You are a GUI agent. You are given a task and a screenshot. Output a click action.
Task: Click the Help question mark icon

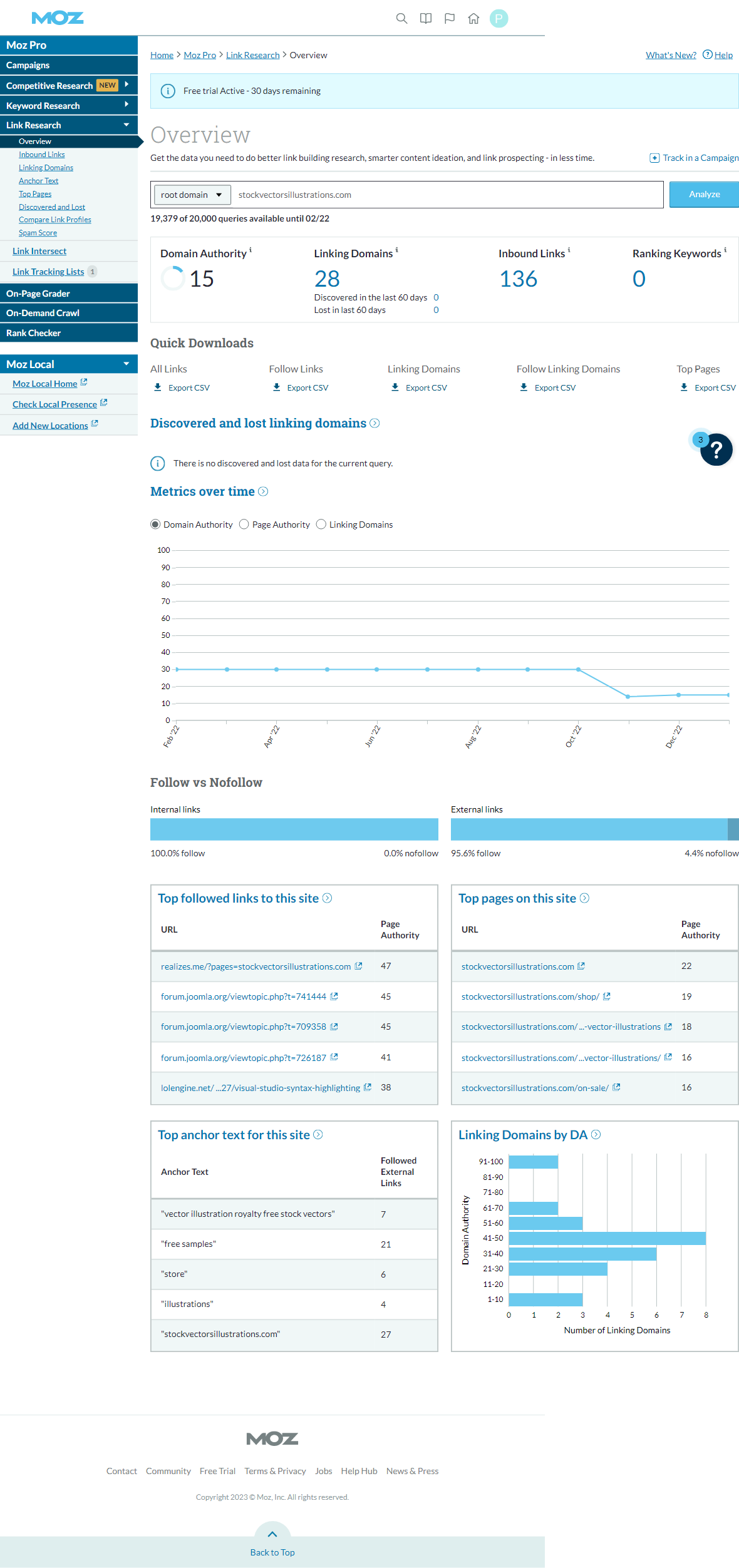click(x=708, y=54)
